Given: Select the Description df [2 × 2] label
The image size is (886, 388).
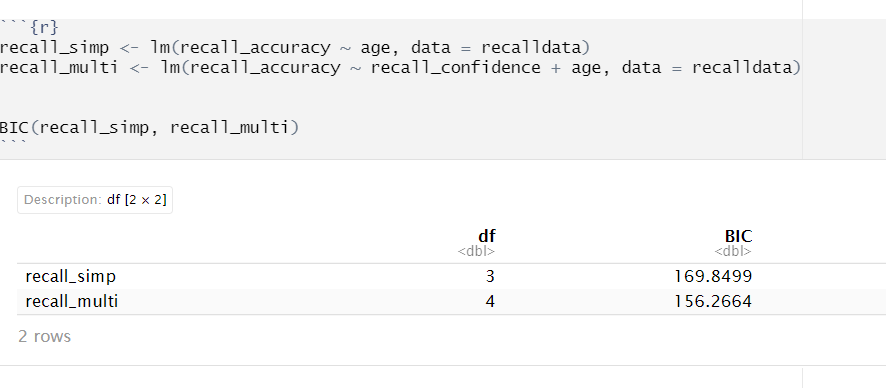Looking at the screenshot, I should coord(95,200).
